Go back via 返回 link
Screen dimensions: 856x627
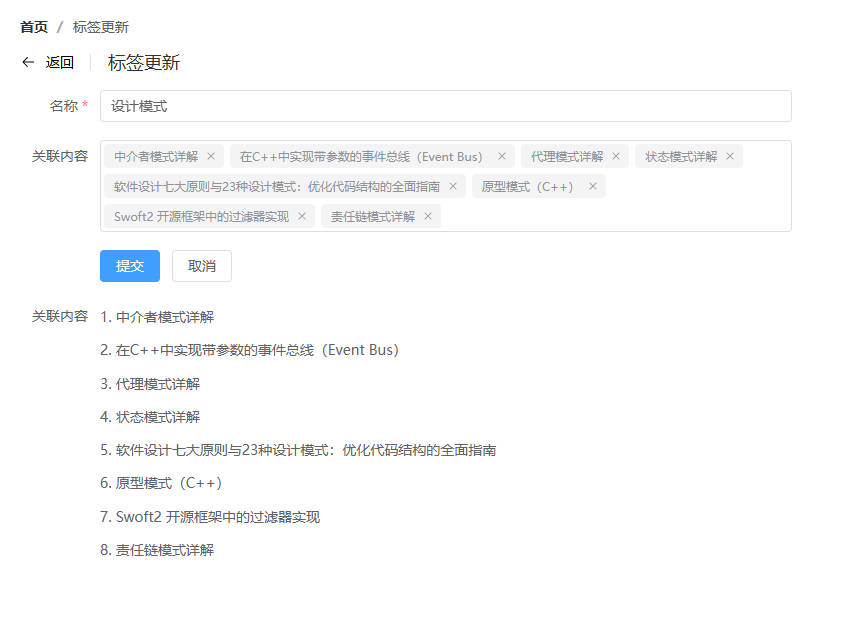[x=60, y=62]
